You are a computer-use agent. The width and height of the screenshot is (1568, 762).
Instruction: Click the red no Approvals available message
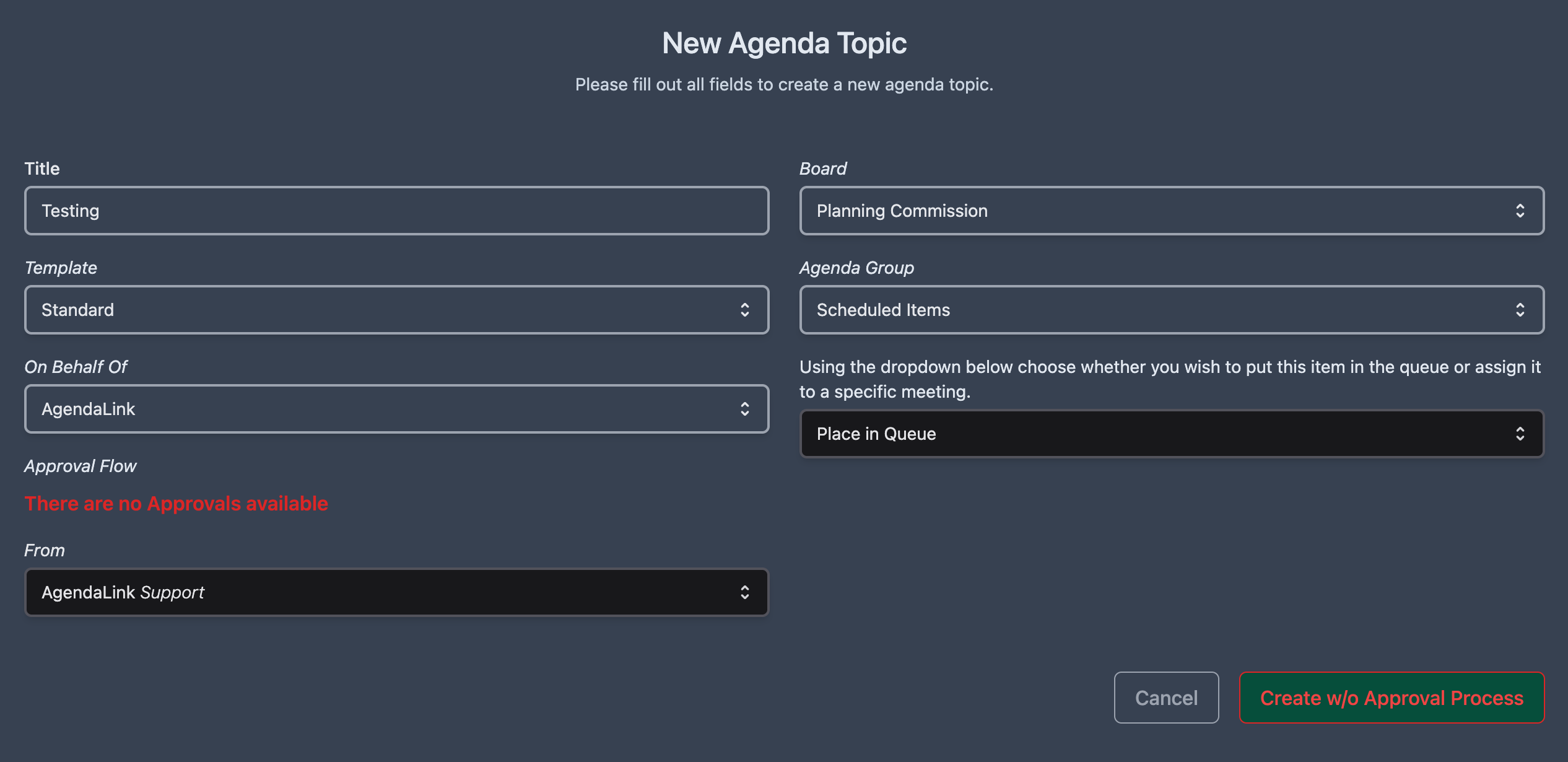coord(176,504)
